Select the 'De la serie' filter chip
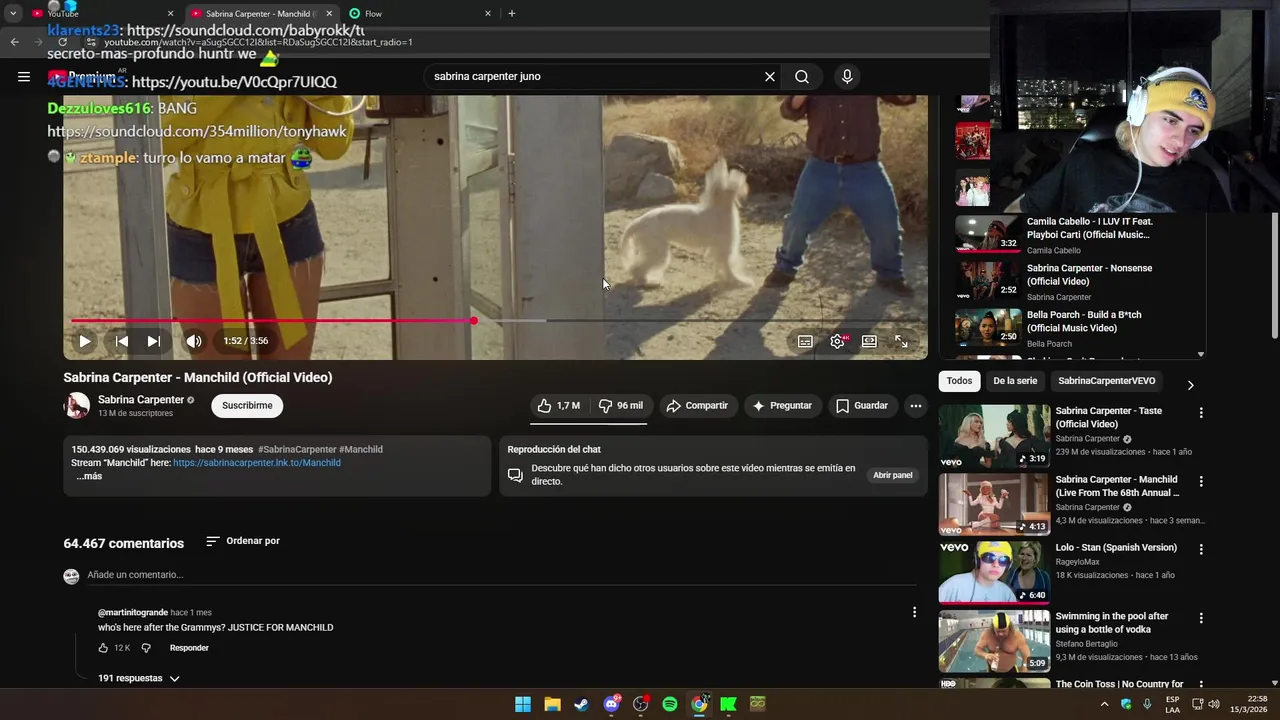Viewport: 1280px width, 720px height. click(x=1015, y=381)
